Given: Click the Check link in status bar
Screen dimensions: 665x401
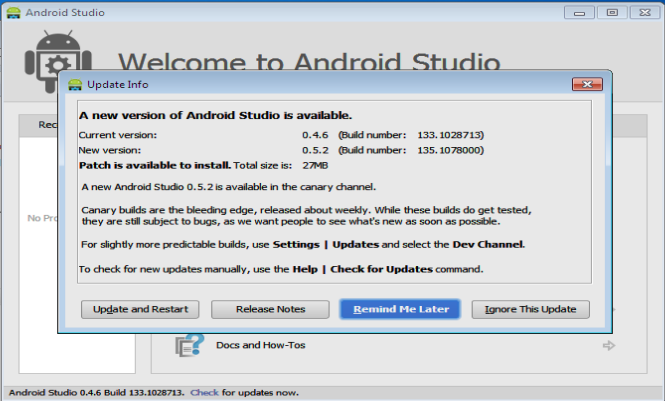Looking at the screenshot, I should [x=204, y=393].
